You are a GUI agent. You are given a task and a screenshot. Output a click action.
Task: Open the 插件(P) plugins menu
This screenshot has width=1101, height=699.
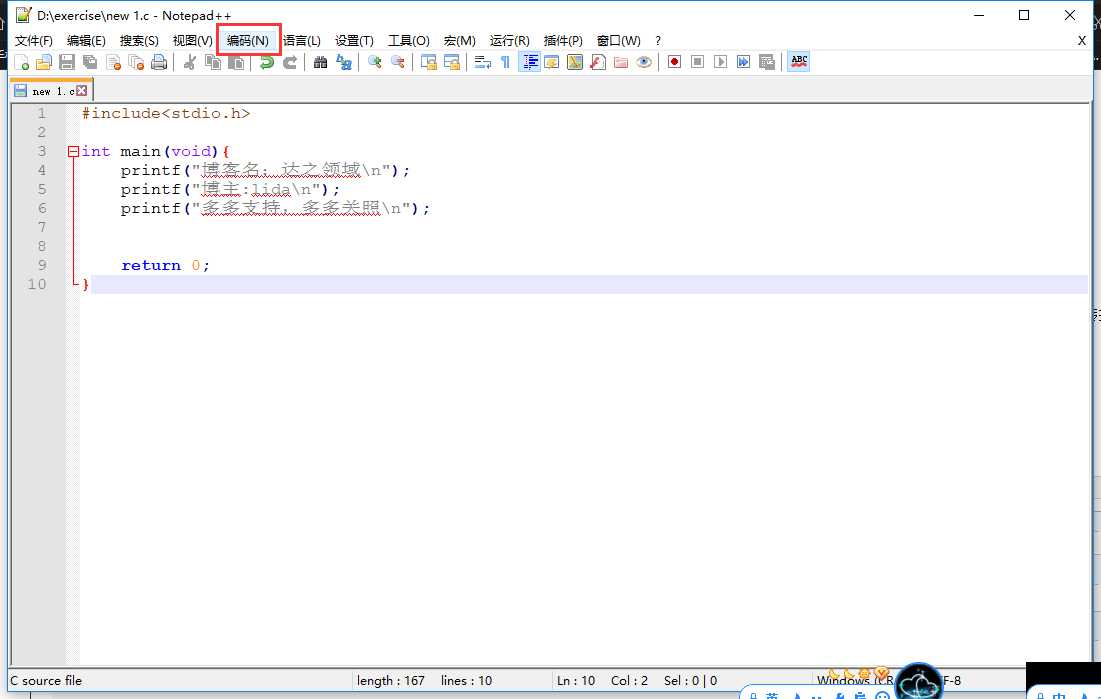pos(563,41)
